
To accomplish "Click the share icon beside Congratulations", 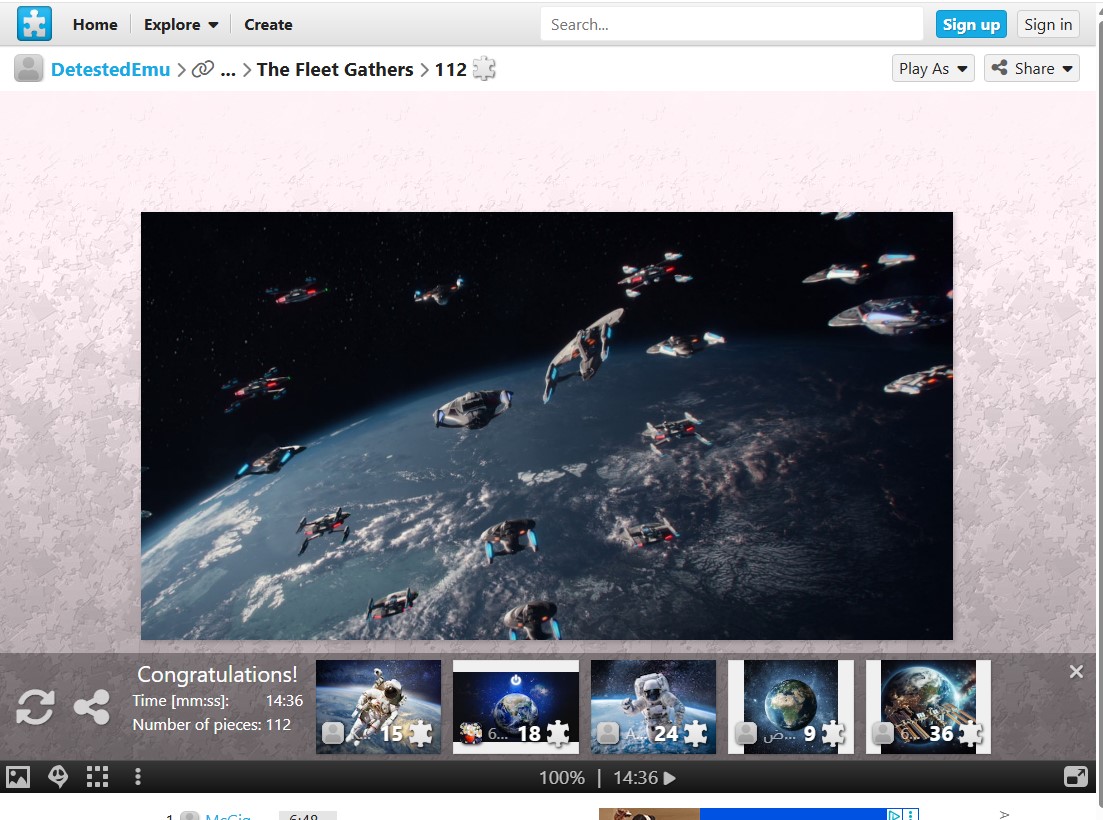I will (92, 707).
